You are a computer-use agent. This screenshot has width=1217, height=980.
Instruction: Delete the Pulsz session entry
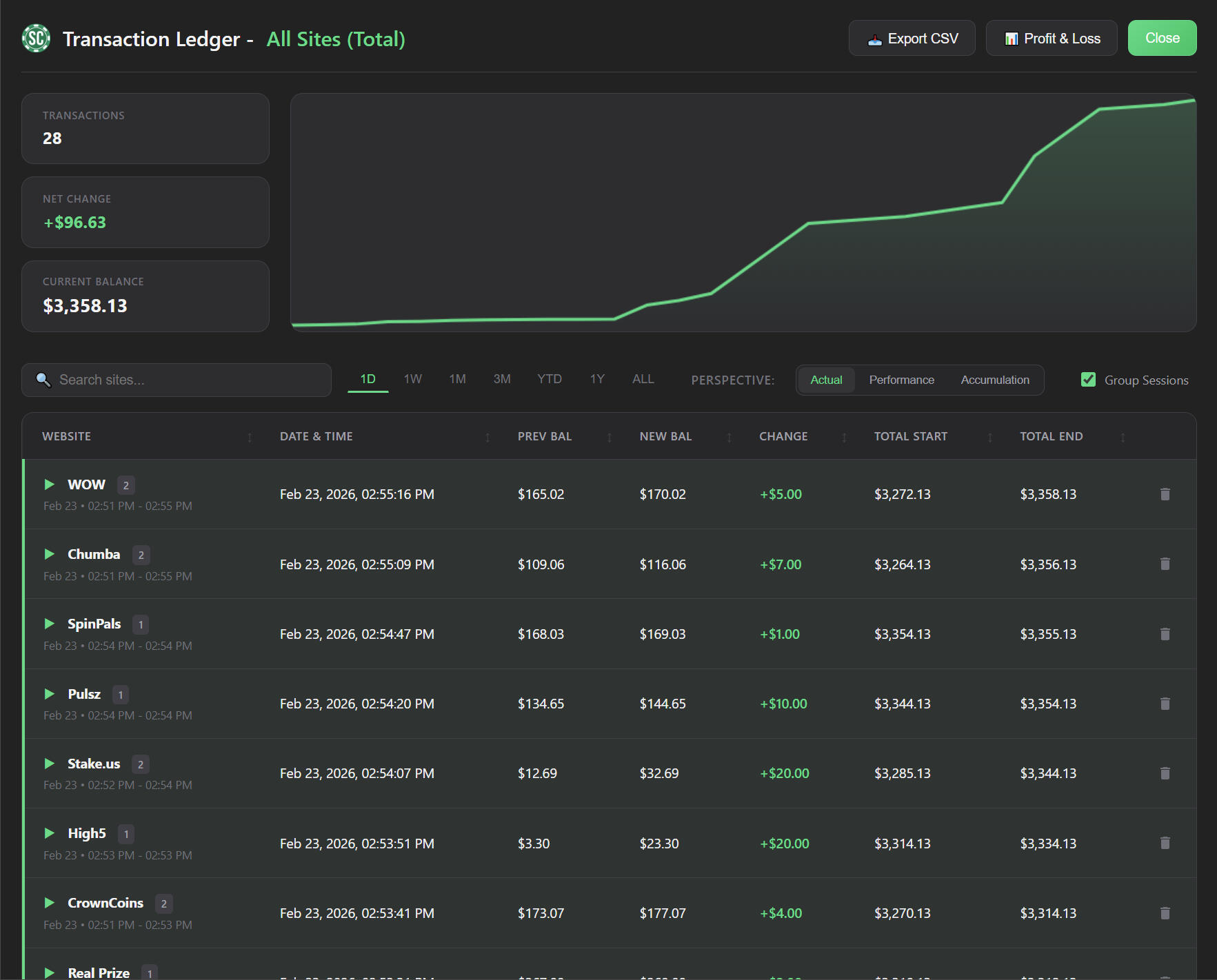pyautogui.click(x=1165, y=704)
